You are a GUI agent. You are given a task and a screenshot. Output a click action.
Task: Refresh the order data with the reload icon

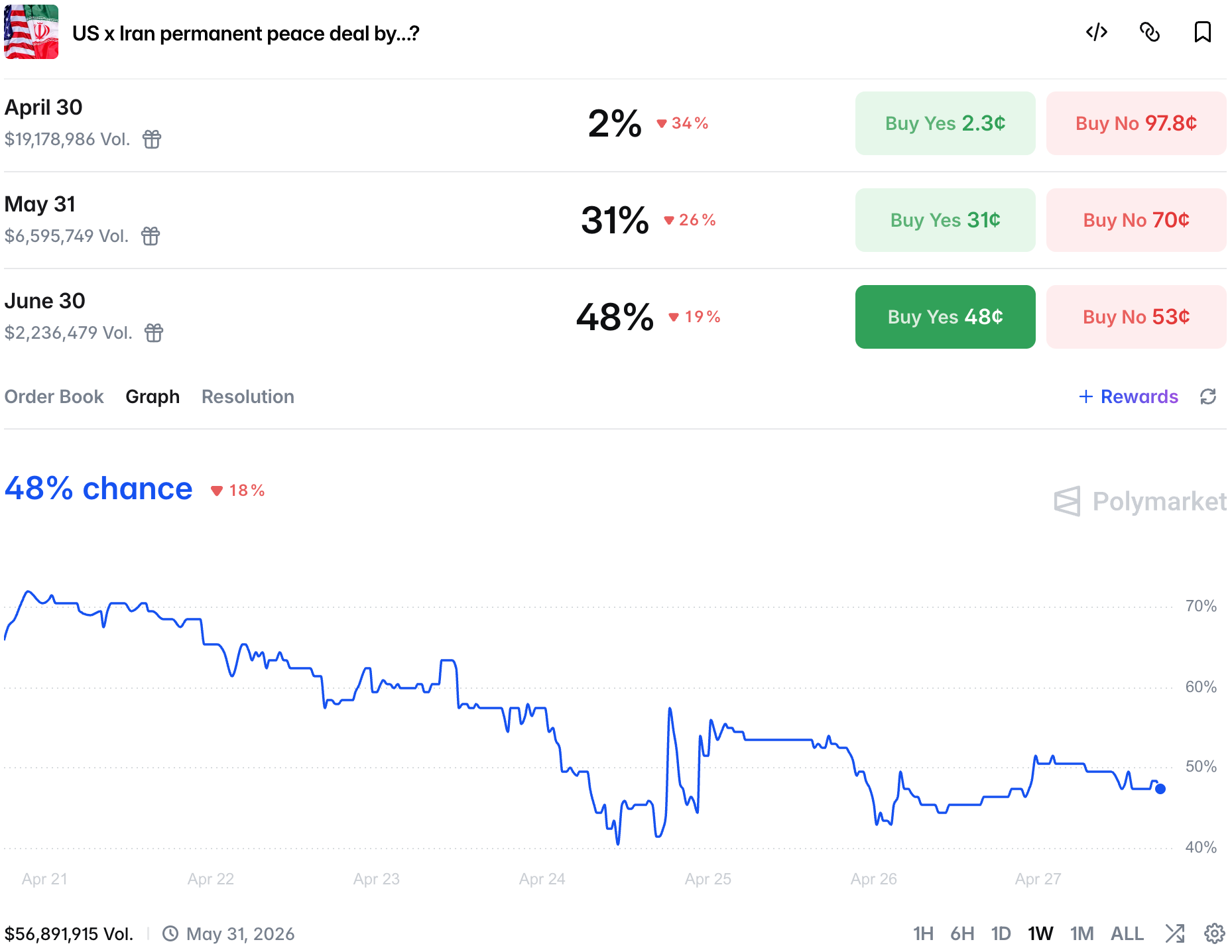coord(1208,396)
